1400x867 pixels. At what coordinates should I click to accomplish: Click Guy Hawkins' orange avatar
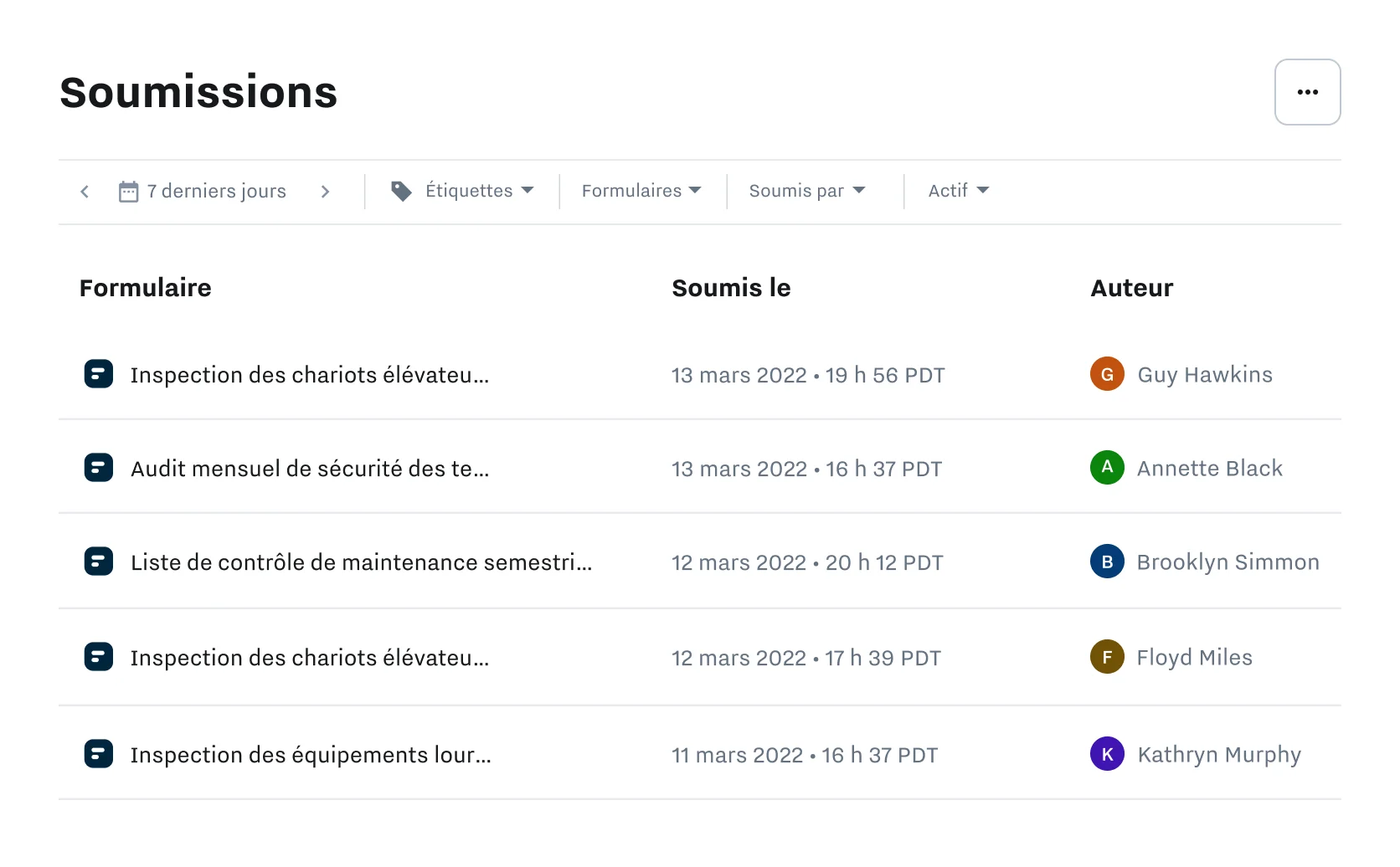1107,374
